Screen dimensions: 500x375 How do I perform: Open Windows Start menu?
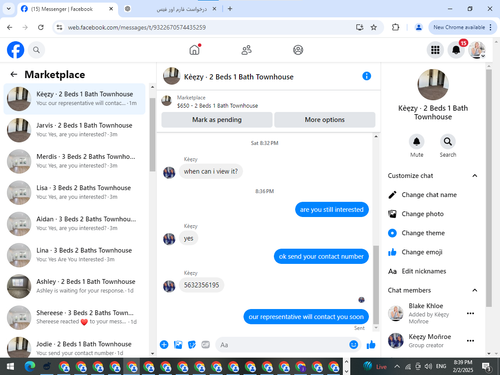pos(10,367)
